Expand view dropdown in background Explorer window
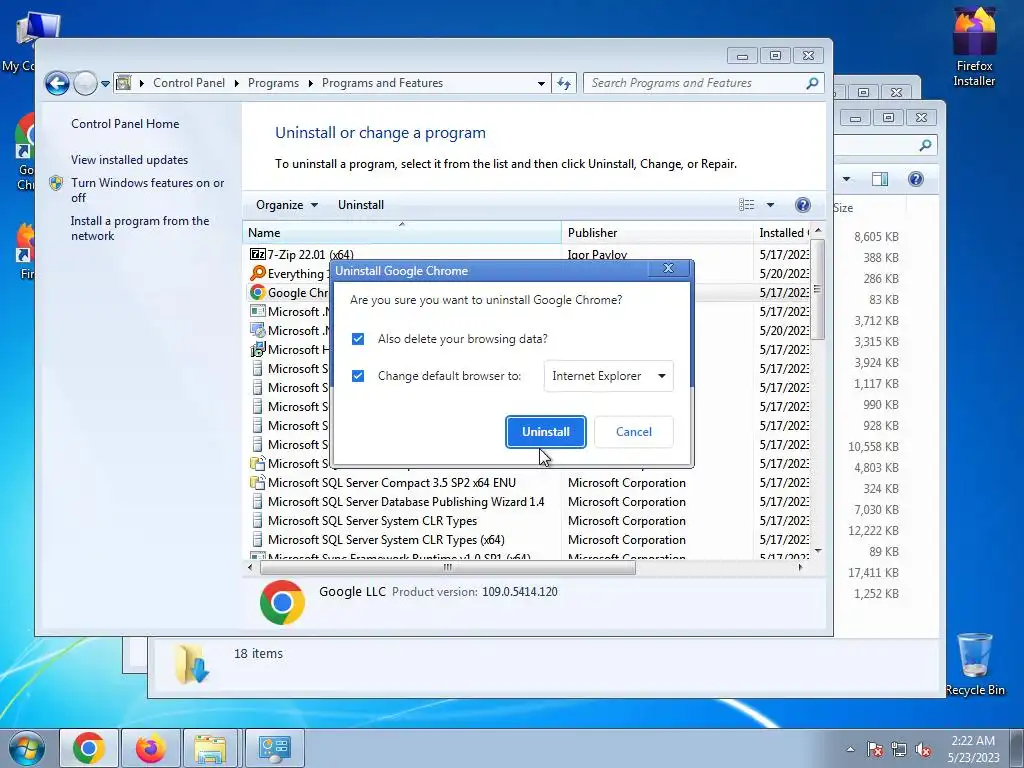 coord(846,179)
